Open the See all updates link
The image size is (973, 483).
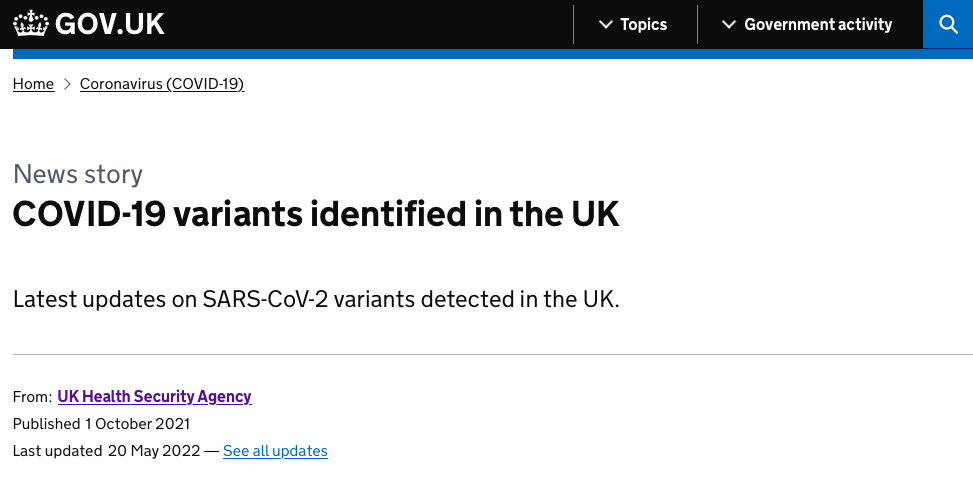tap(276, 451)
